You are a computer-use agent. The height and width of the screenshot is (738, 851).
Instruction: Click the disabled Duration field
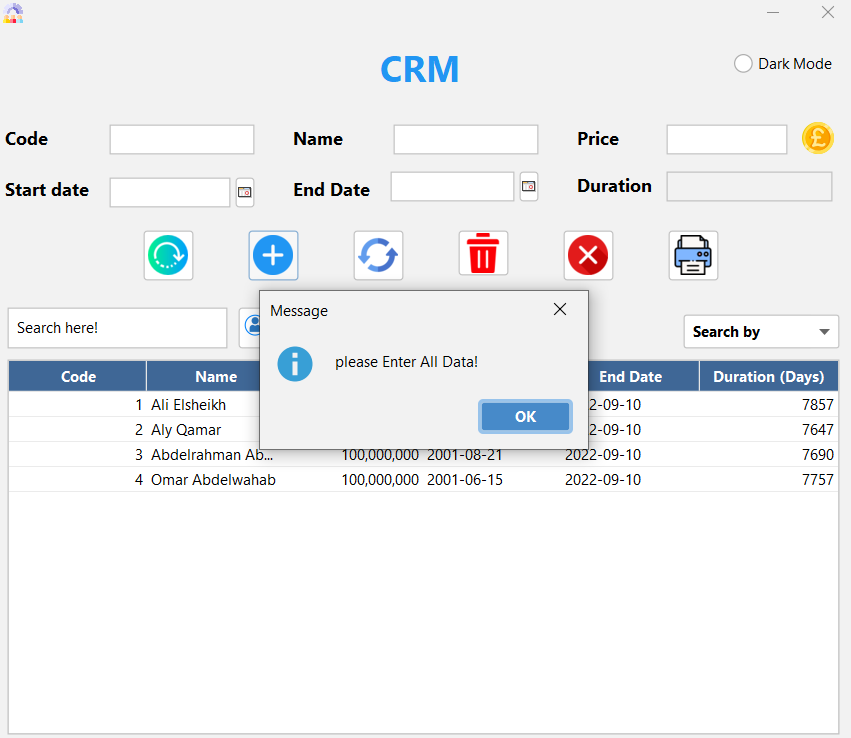pyautogui.click(x=749, y=187)
